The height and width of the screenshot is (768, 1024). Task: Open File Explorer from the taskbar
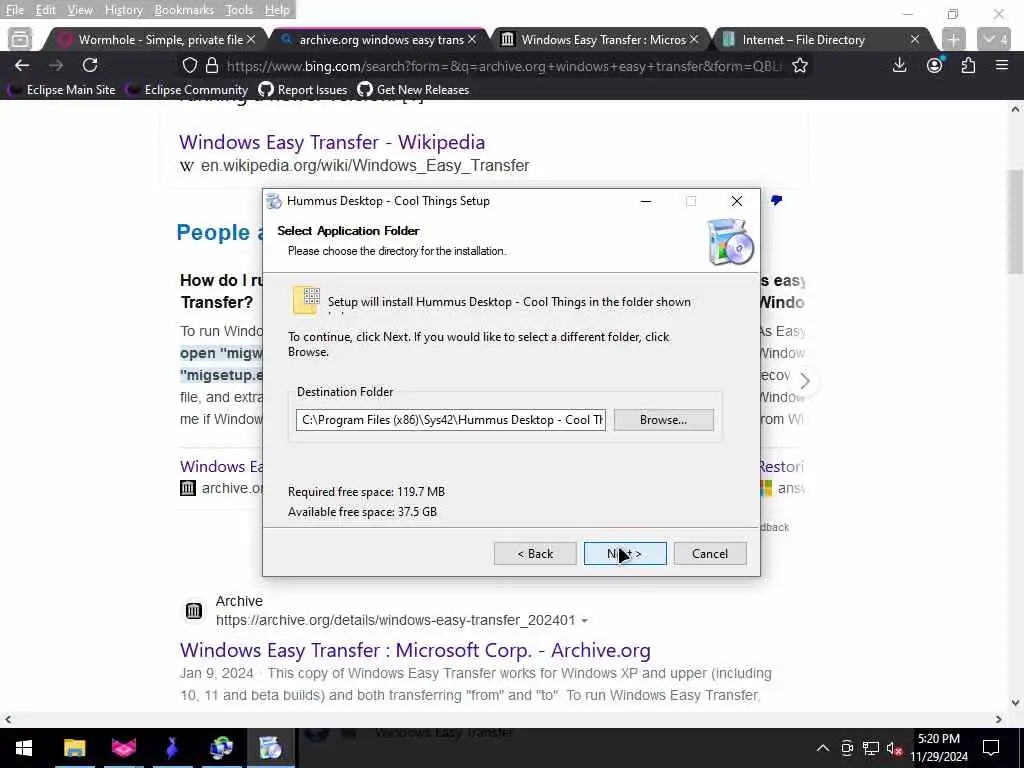pyautogui.click(x=74, y=748)
